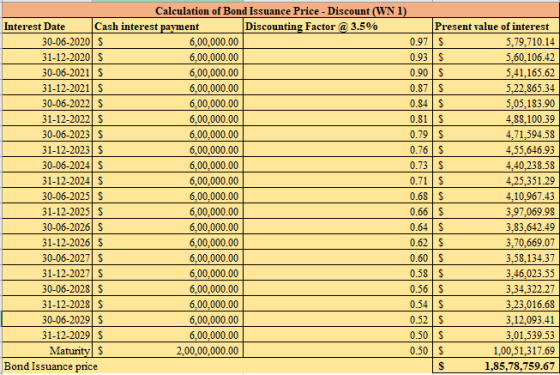
Task: Select the discount factor 0.93
Action: point(338,57)
